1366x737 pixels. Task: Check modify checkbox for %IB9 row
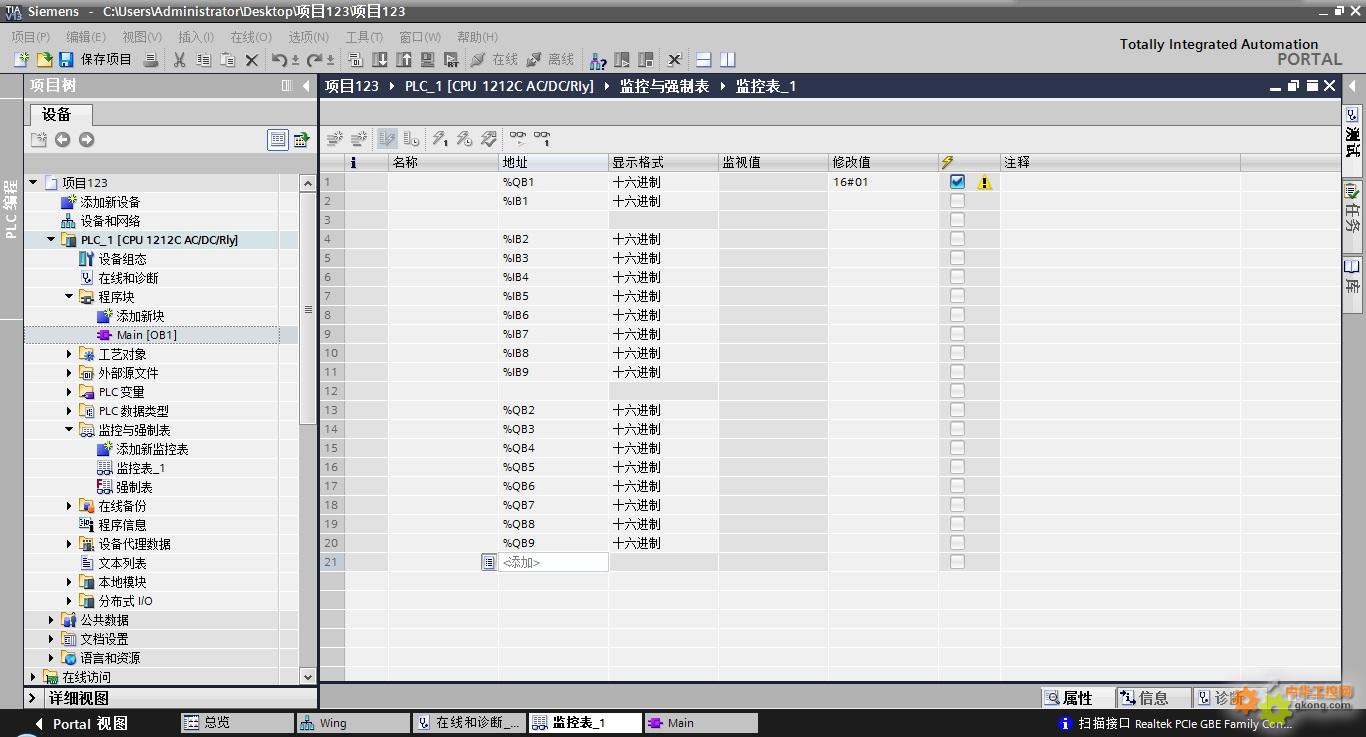pyautogui.click(x=958, y=372)
